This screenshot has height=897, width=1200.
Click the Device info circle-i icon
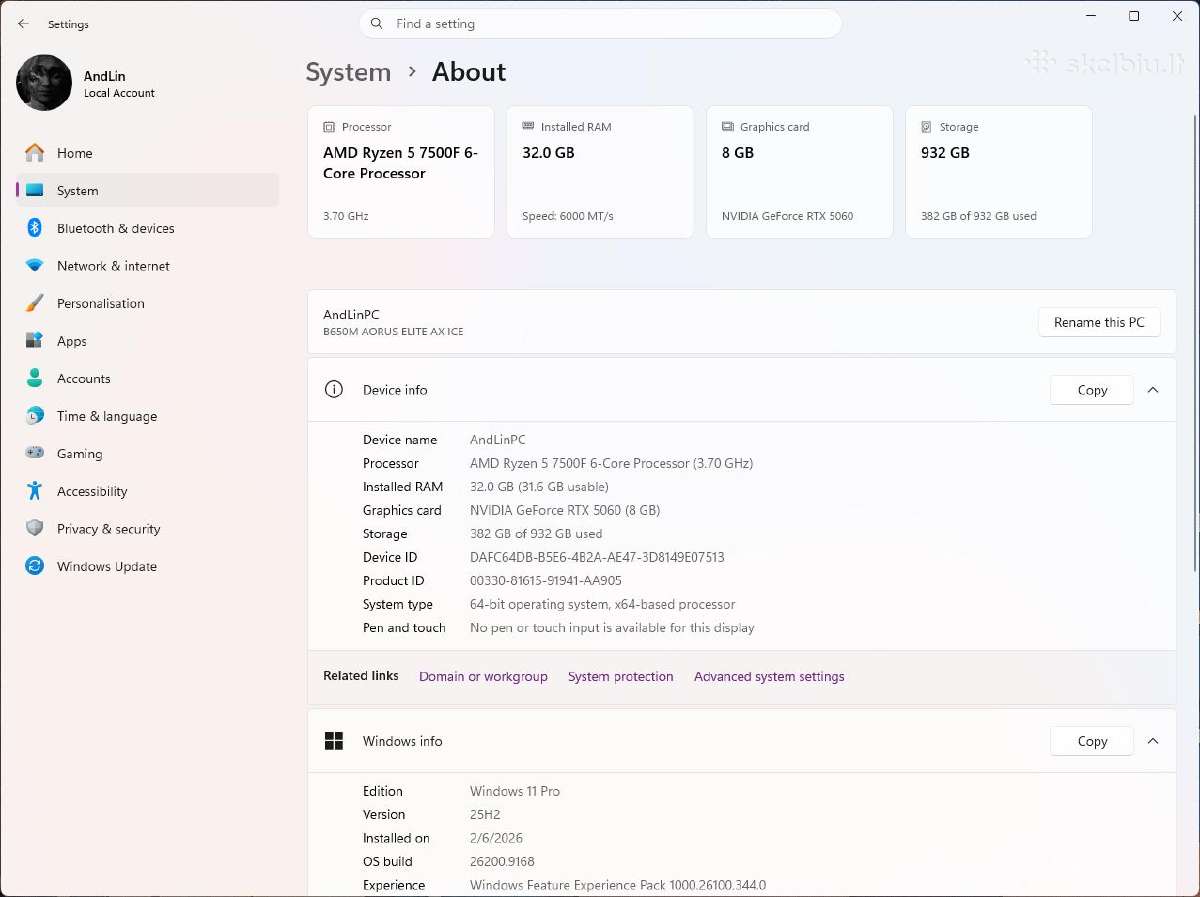point(334,390)
